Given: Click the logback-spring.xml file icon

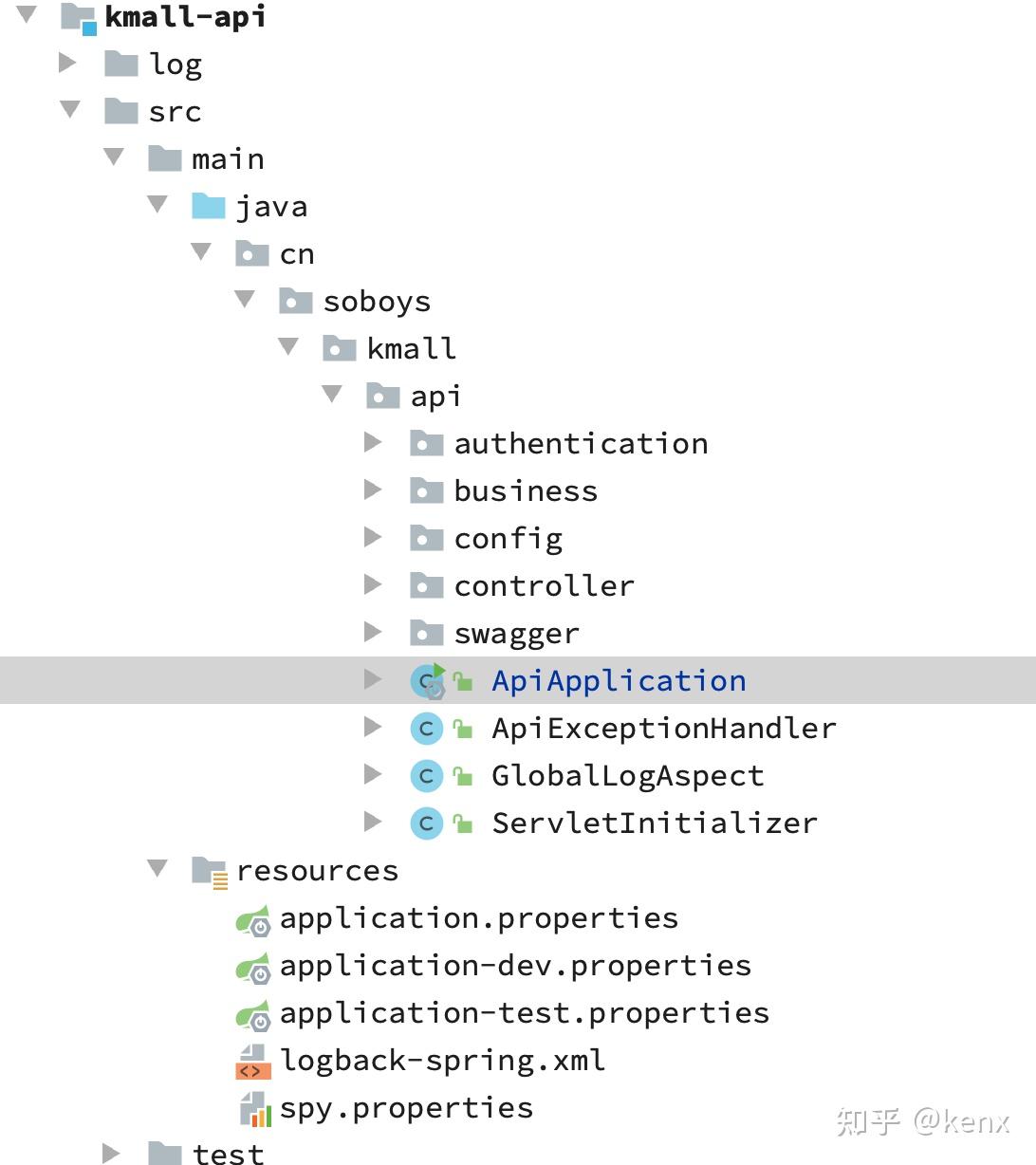Looking at the screenshot, I should (x=251, y=1060).
